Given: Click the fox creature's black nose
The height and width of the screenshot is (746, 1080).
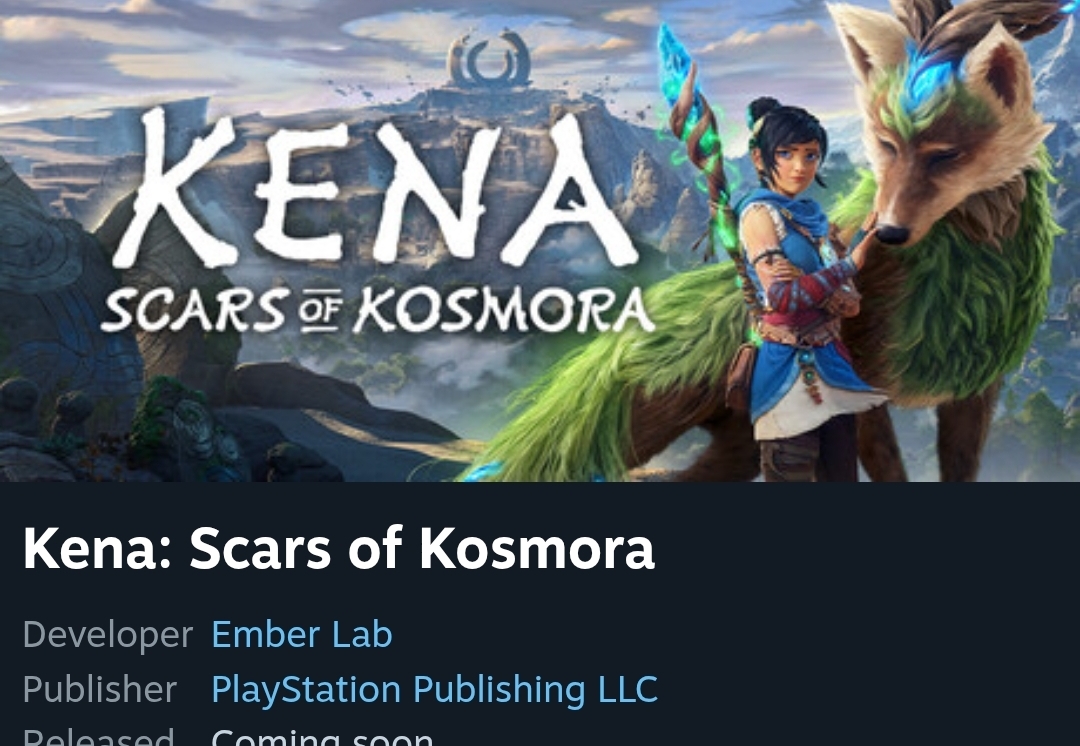Looking at the screenshot, I should pos(892,235).
